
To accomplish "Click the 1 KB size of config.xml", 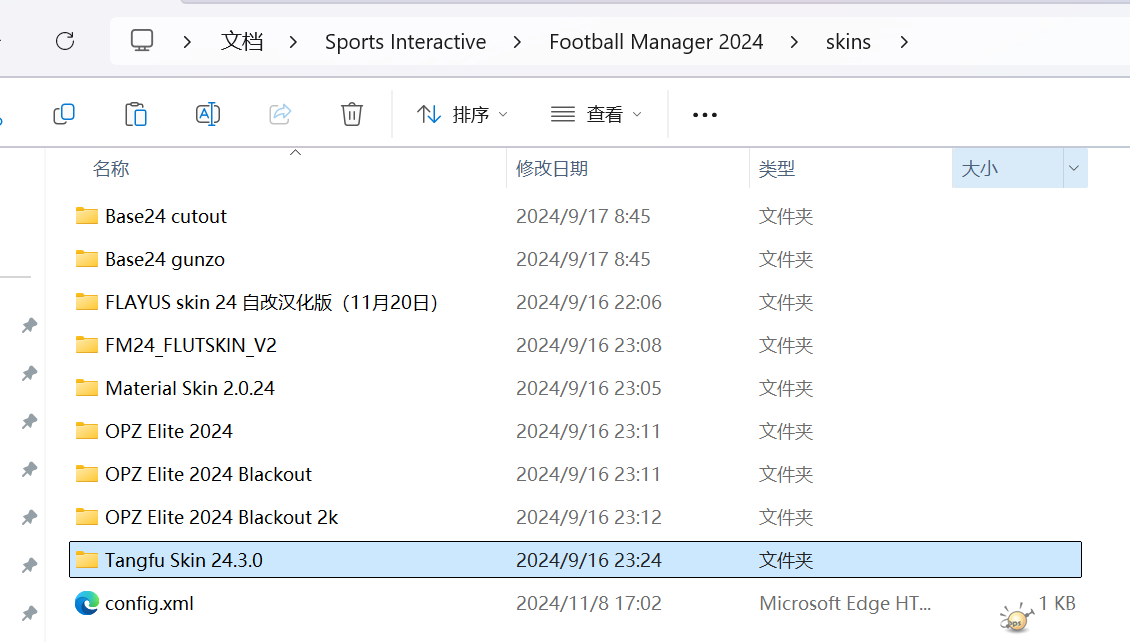I will (x=1057, y=603).
